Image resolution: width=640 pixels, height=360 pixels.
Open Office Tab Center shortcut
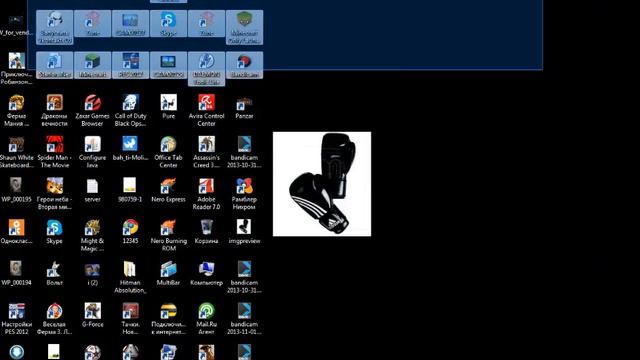tap(169, 152)
